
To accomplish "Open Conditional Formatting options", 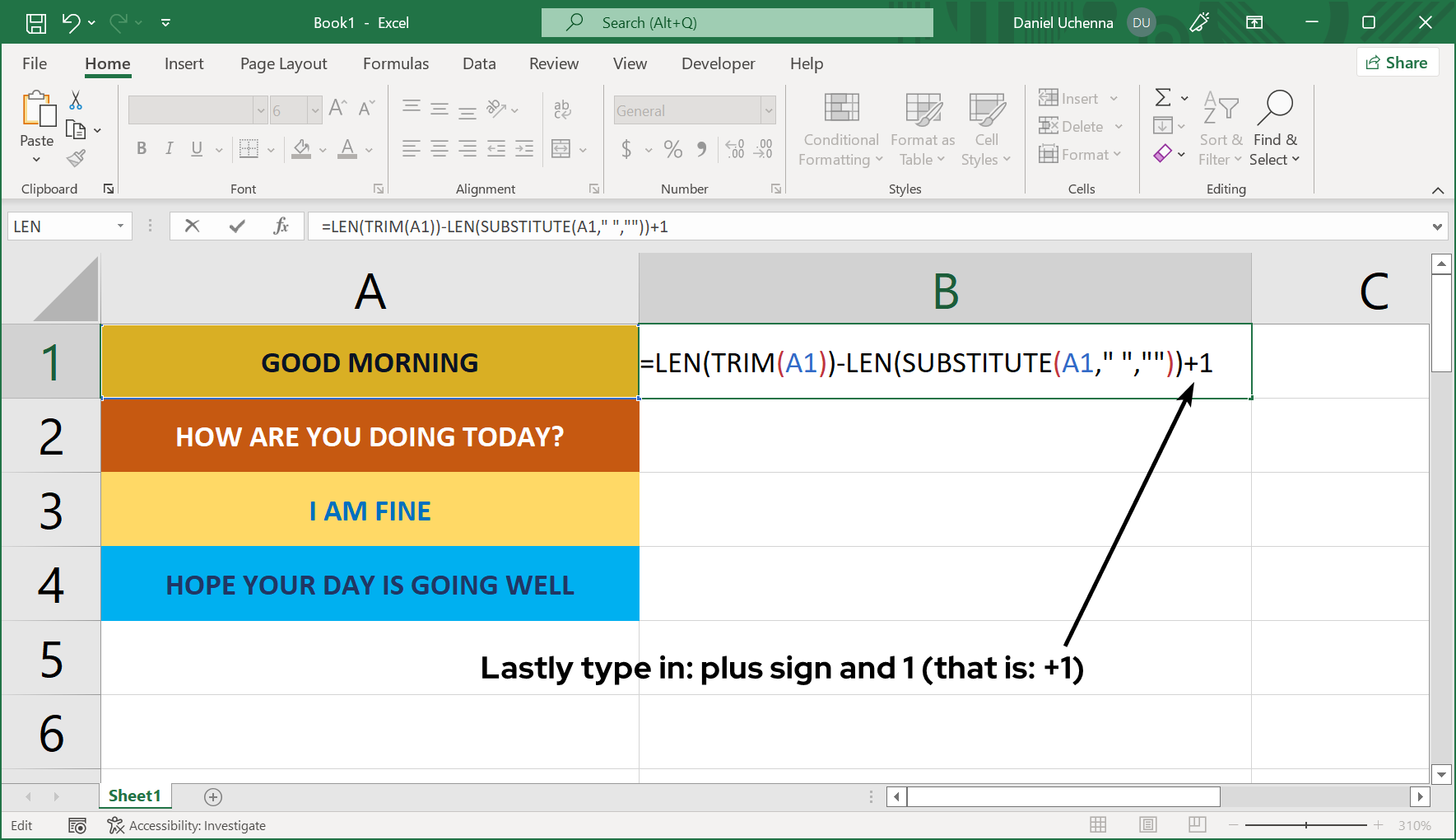I will [x=839, y=129].
